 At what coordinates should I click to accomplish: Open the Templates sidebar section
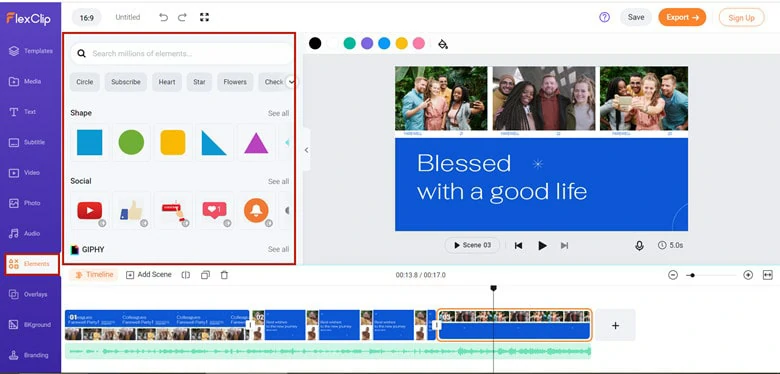30,51
